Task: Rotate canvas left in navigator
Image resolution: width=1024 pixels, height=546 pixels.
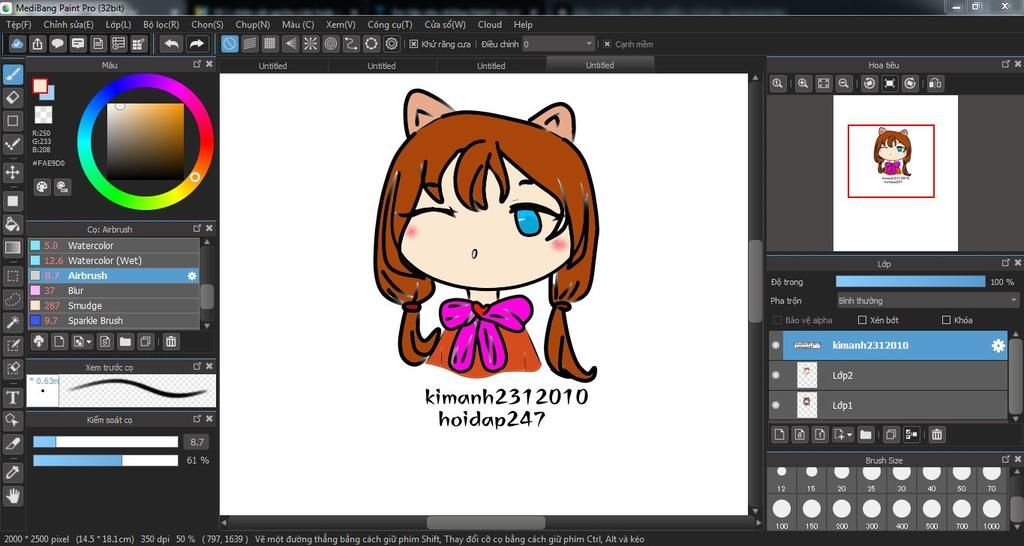Action: (x=869, y=84)
